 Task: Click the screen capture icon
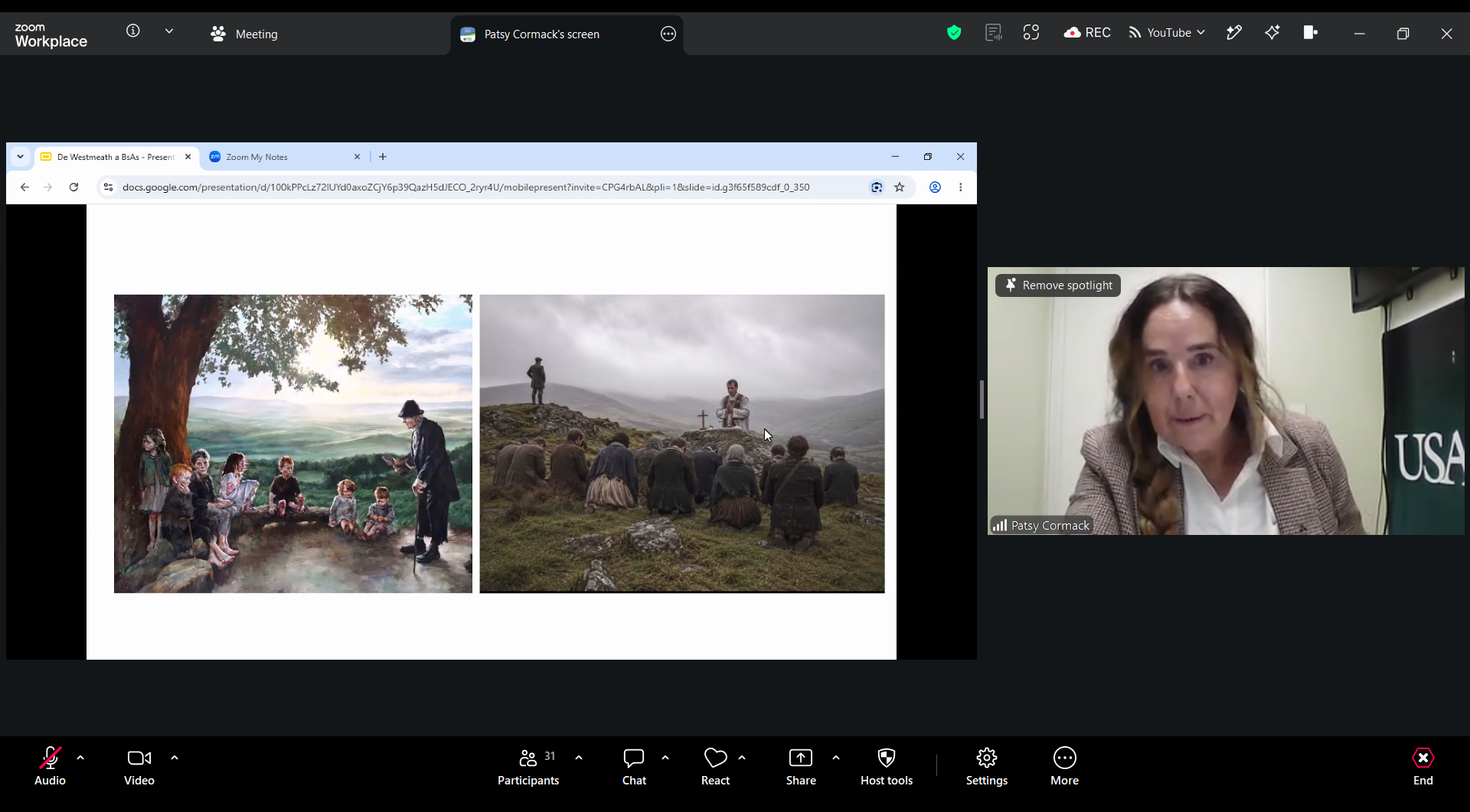tap(1031, 32)
